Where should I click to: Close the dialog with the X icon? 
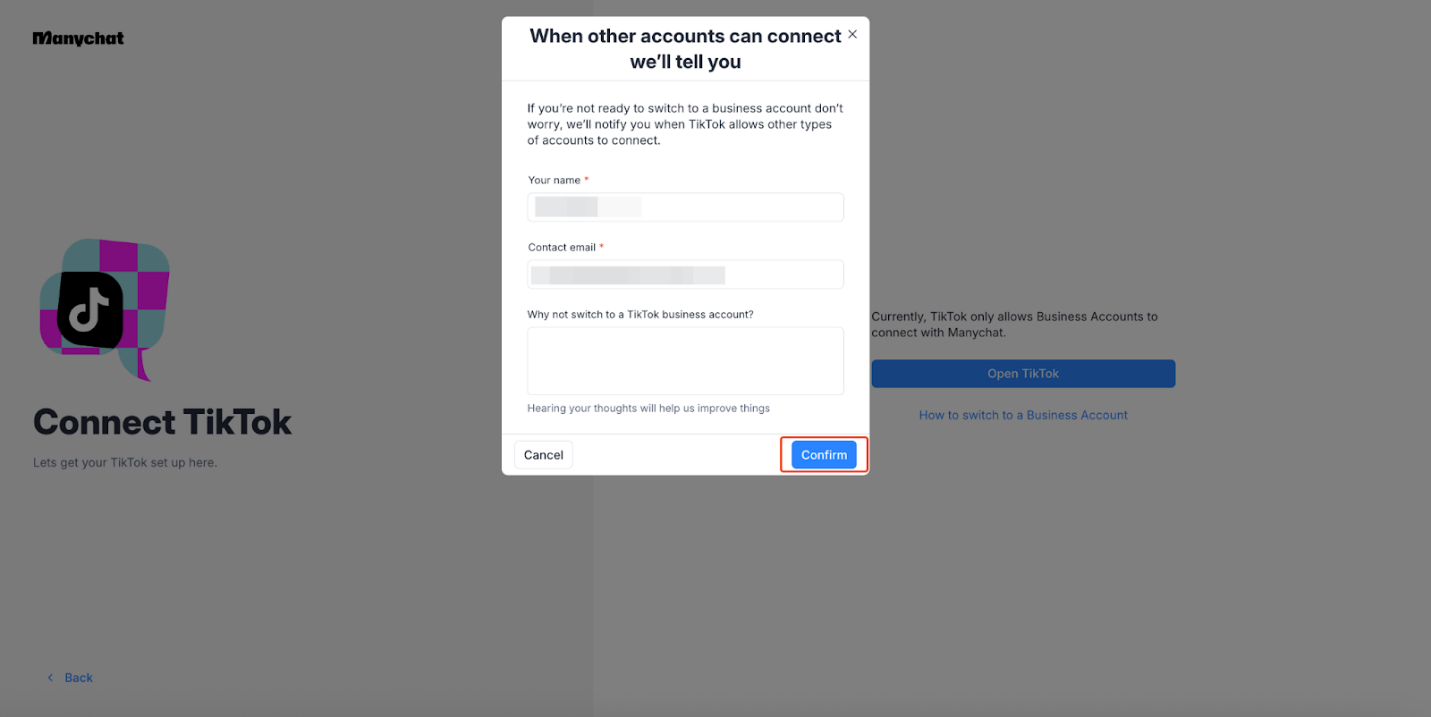click(x=852, y=34)
